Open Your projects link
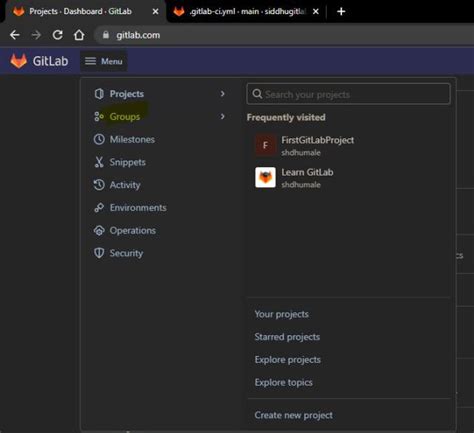This screenshot has height=433, width=474. (281, 314)
